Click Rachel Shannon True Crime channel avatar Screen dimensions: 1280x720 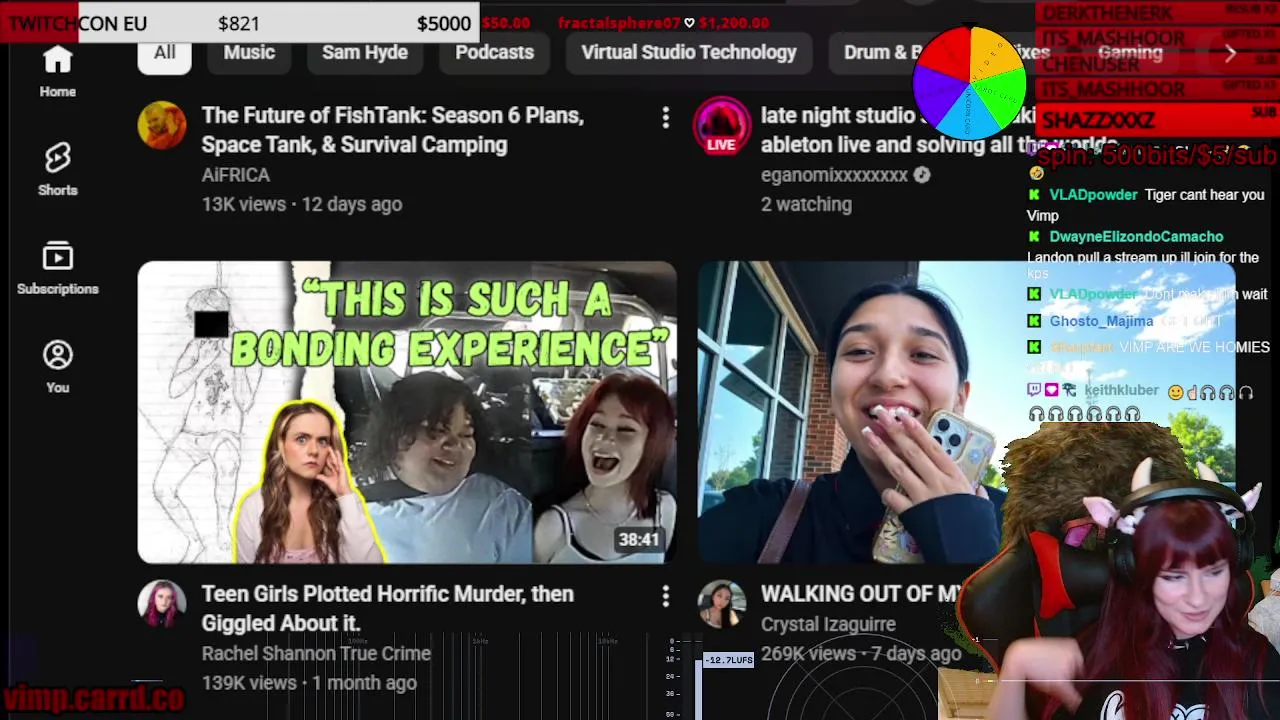(x=162, y=605)
